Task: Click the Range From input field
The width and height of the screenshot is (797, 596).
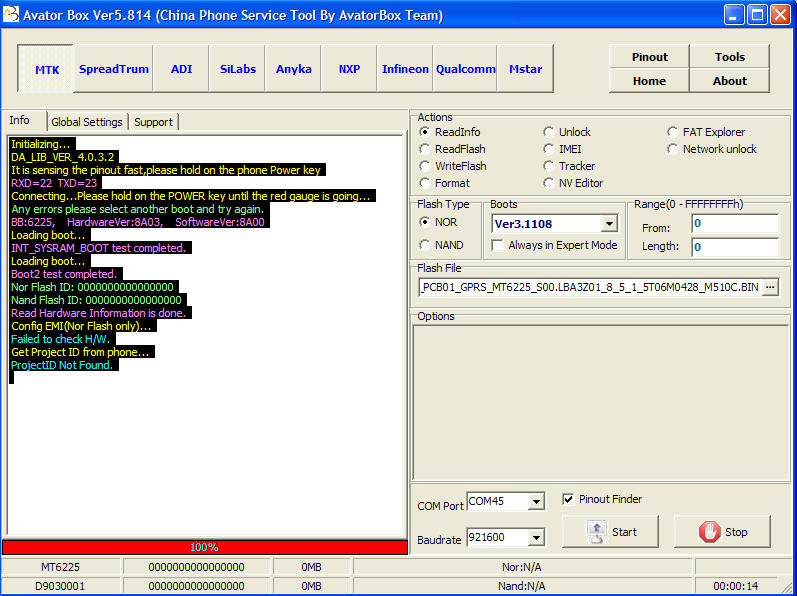Action: 735,224
